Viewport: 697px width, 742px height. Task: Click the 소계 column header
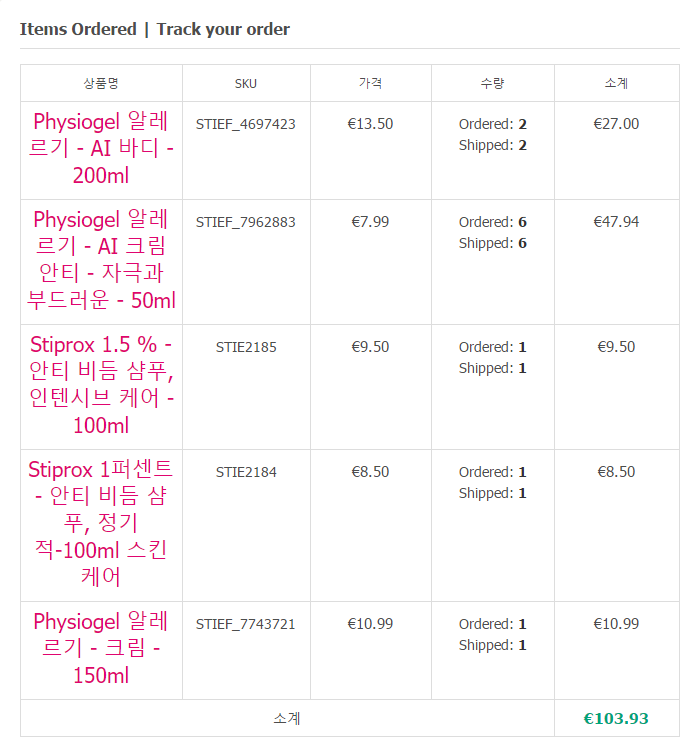coord(616,83)
